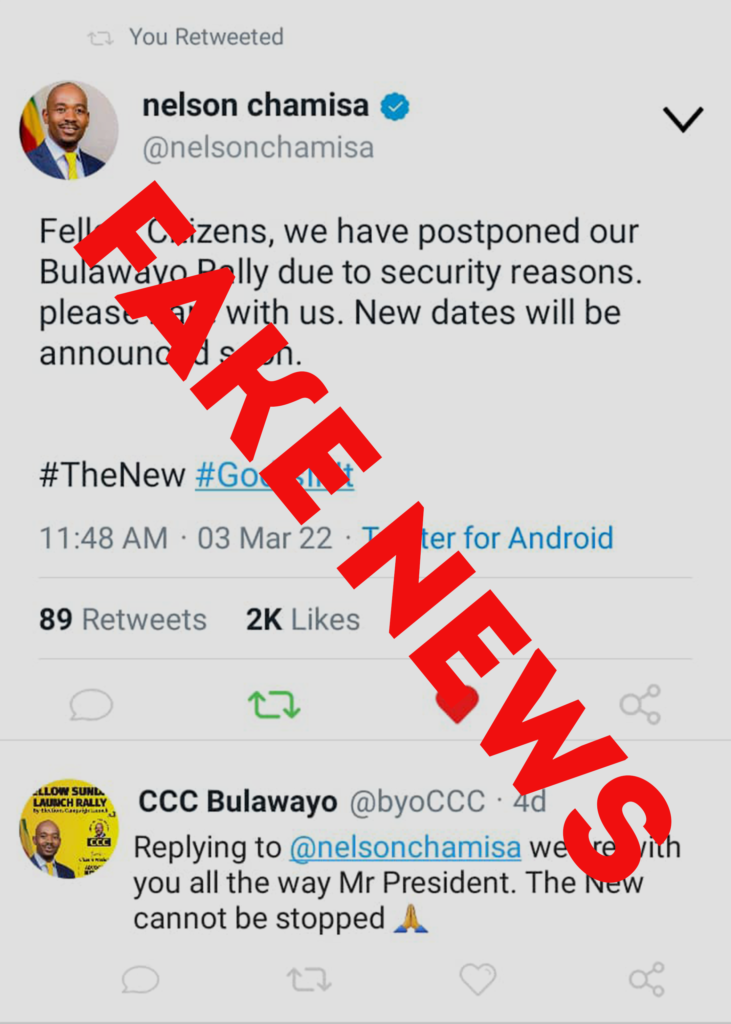This screenshot has height=1024, width=731.
Task: Retweet the CCC Bulawayo reply
Action: coord(309,980)
